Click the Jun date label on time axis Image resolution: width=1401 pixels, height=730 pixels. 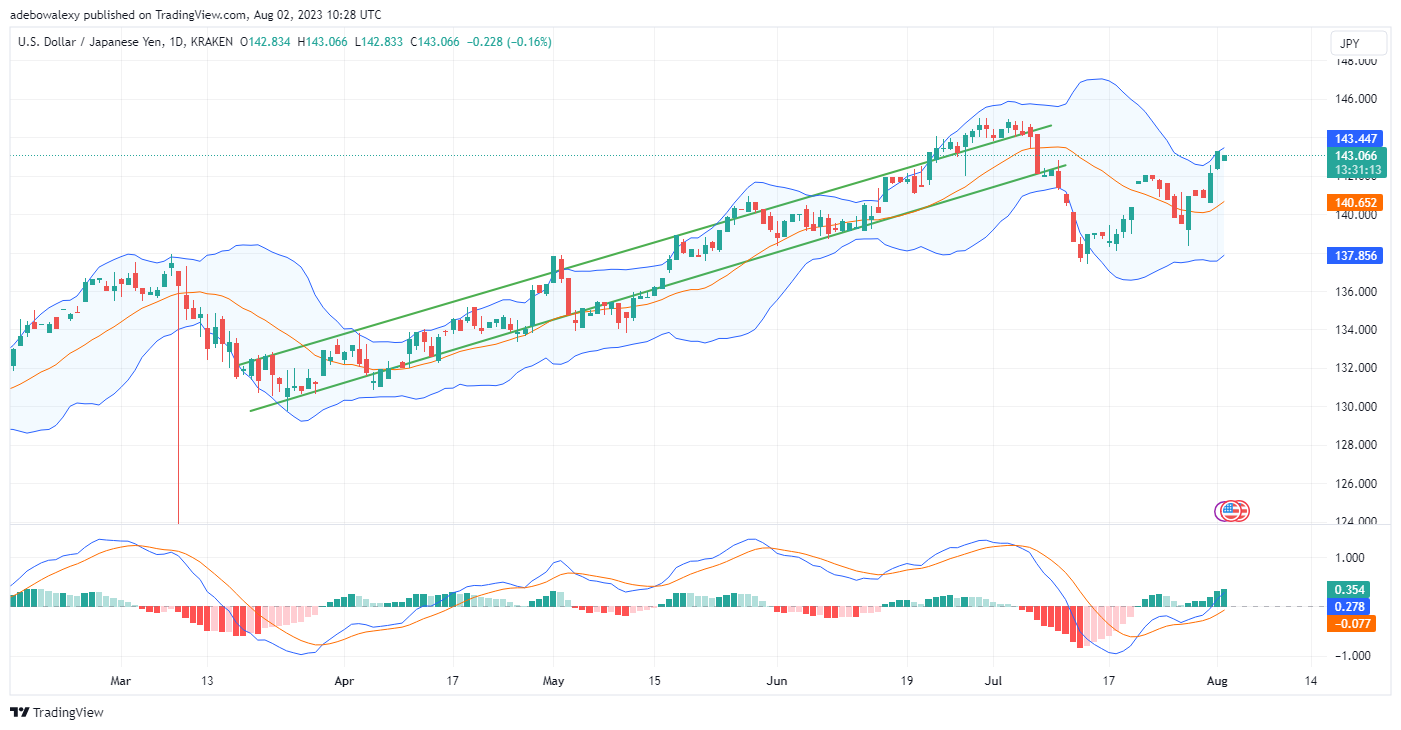[776, 680]
